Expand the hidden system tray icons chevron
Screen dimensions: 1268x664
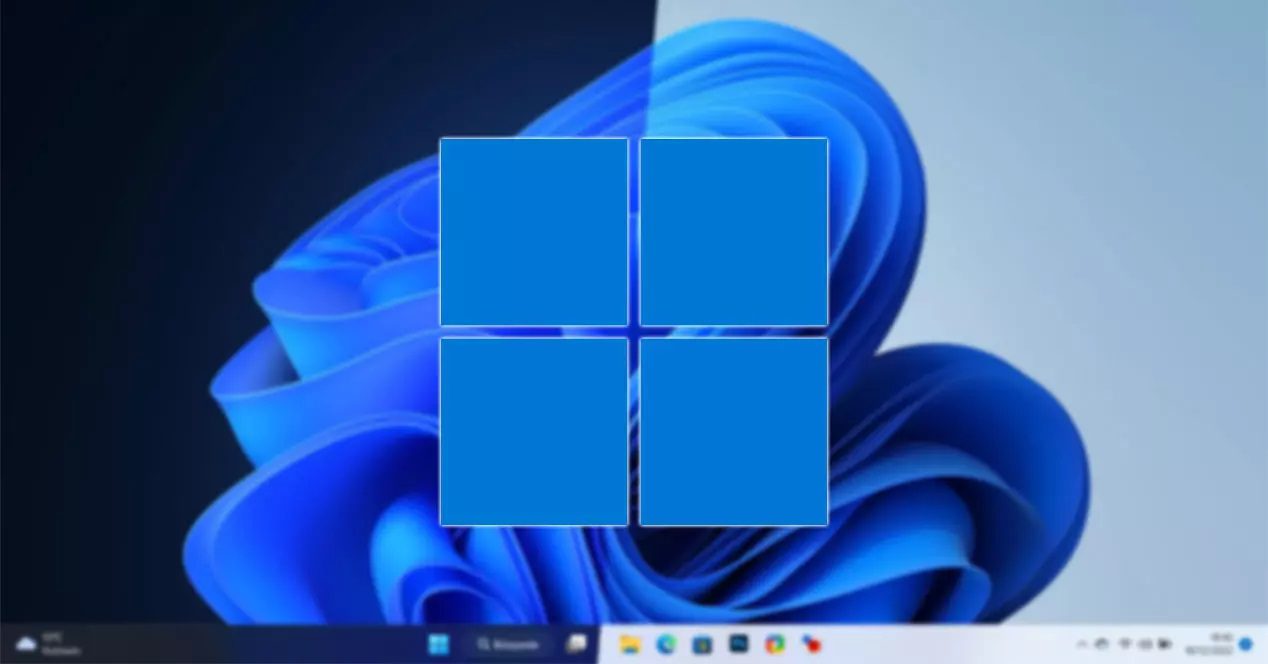[1083, 644]
